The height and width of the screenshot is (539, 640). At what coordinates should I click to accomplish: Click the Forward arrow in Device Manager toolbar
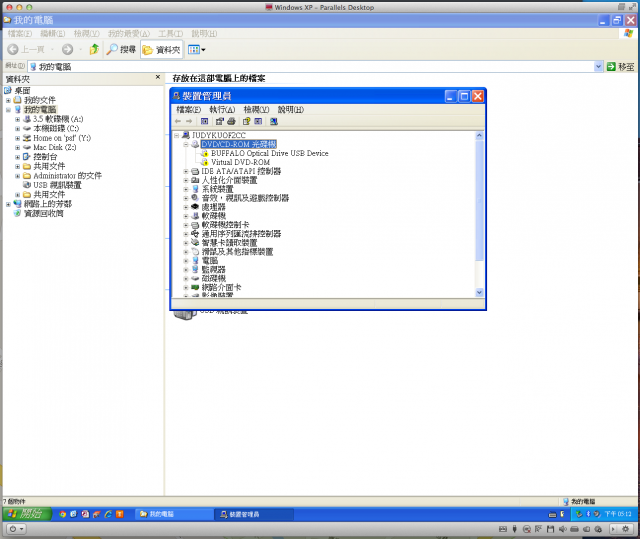point(189,121)
